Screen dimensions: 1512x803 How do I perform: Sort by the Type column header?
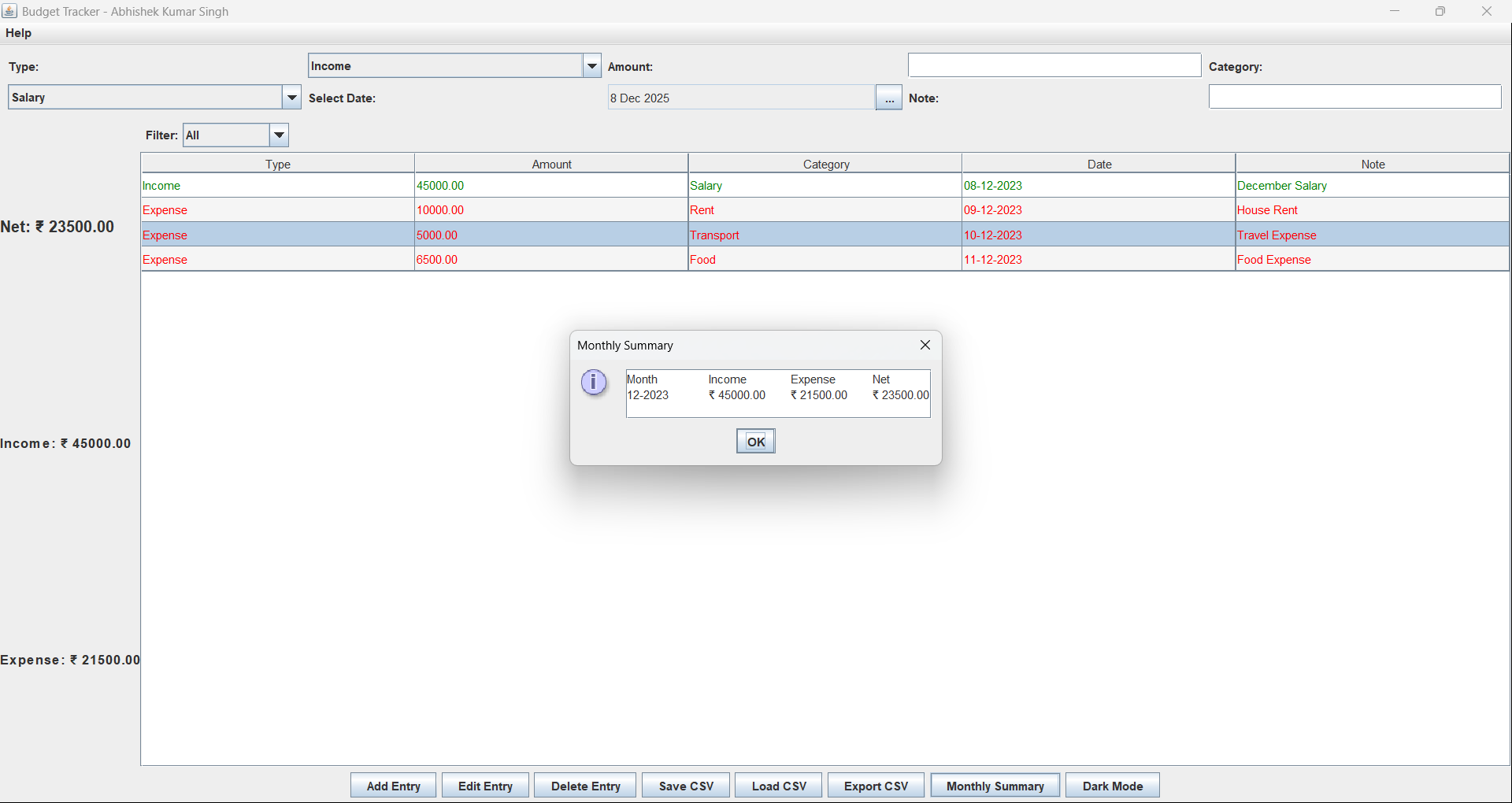tap(278, 164)
